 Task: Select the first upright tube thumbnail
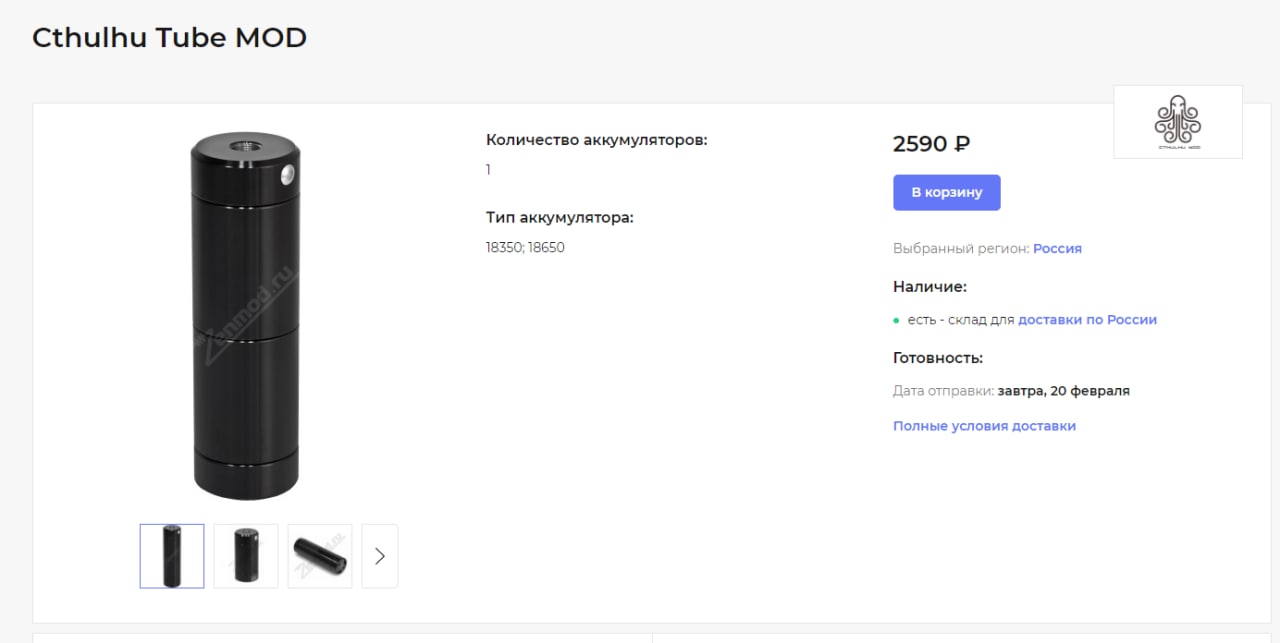point(172,556)
